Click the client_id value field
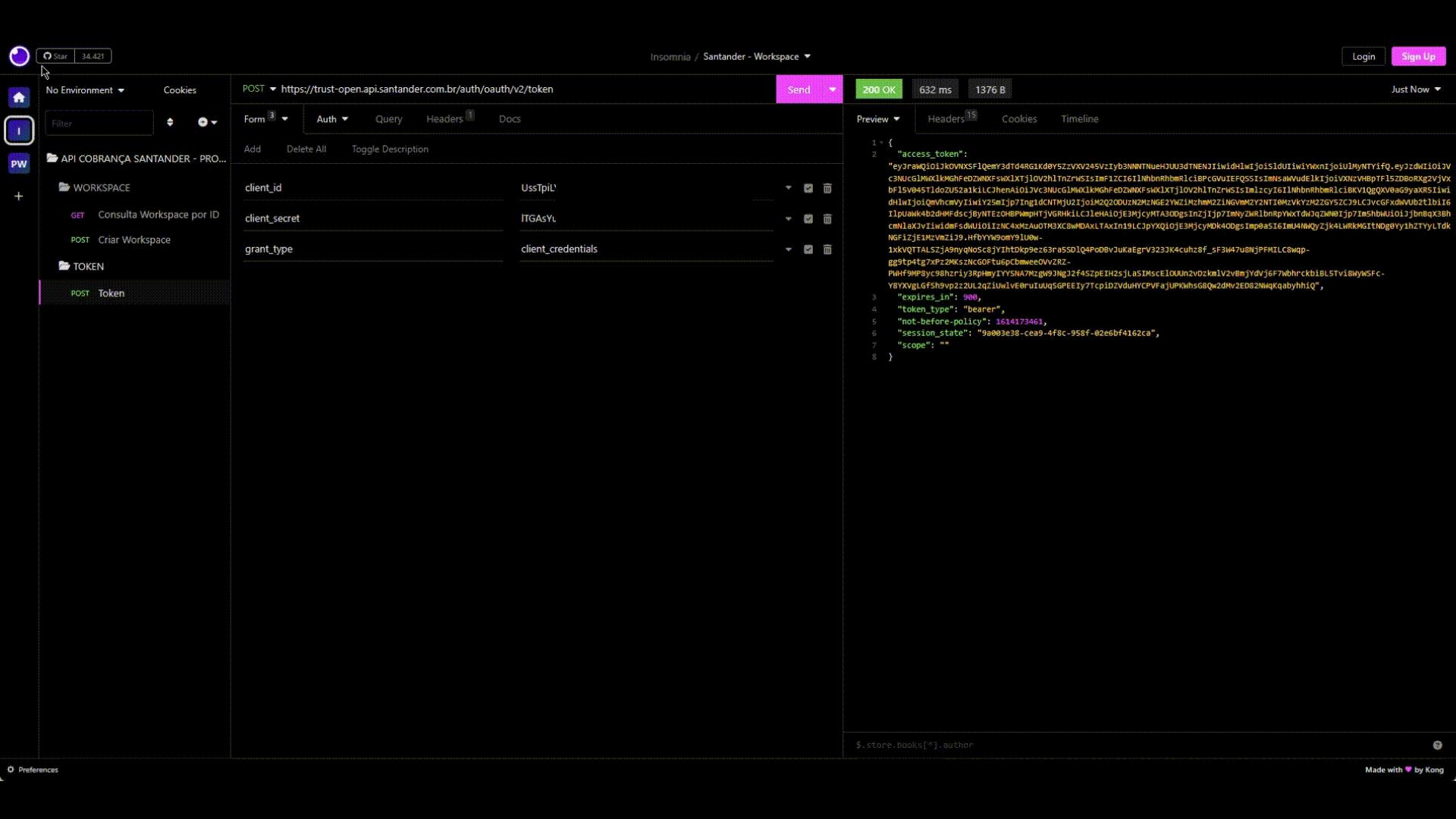This screenshot has height=819, width=1456. click(x=647, y=188)
